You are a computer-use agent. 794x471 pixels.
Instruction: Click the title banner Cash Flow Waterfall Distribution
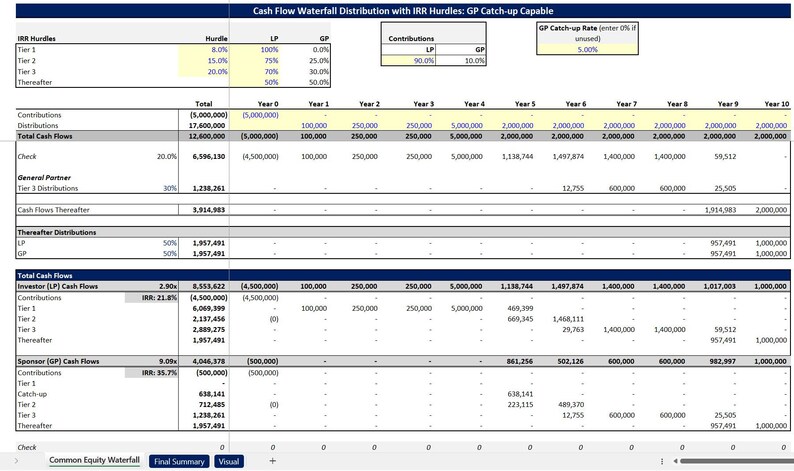(403, 11)
